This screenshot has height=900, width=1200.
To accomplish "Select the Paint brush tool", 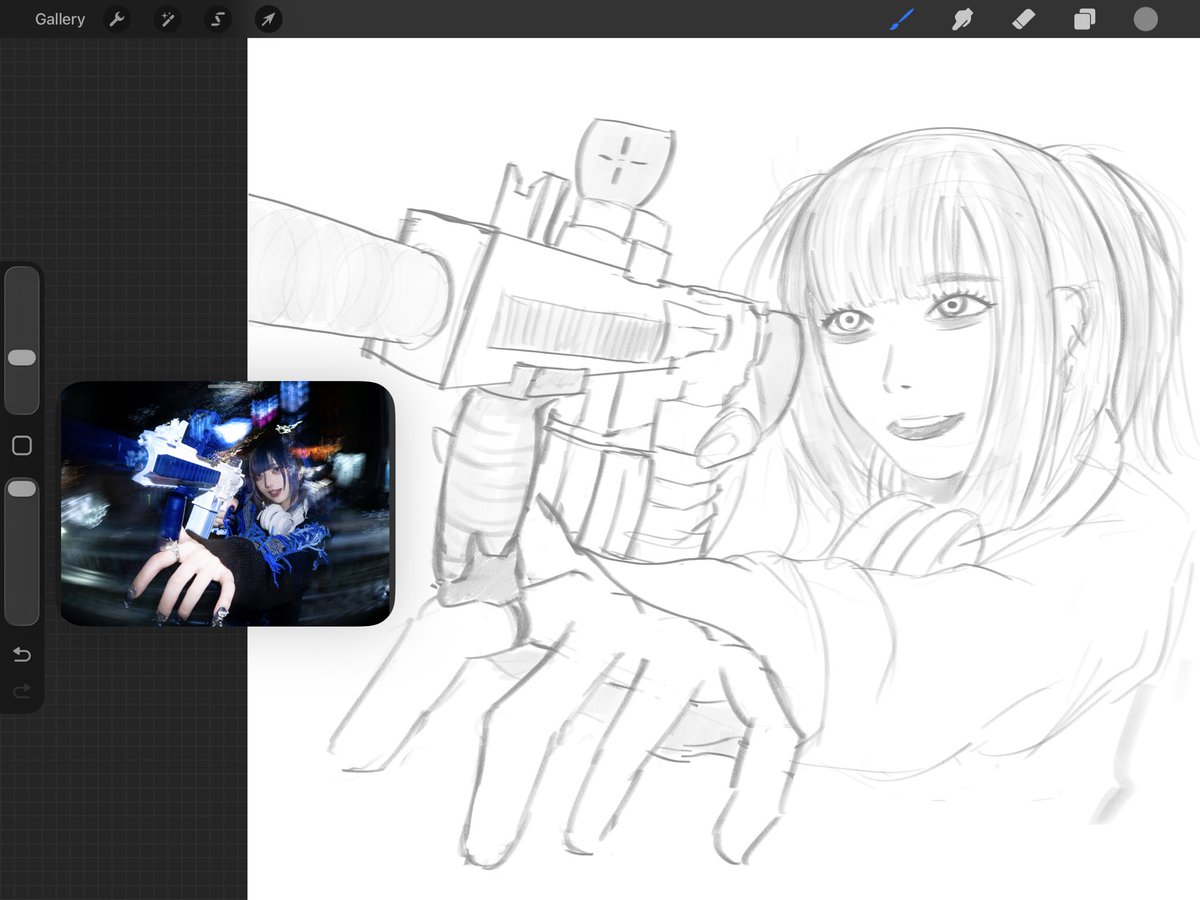I will [x=902, y=19].
